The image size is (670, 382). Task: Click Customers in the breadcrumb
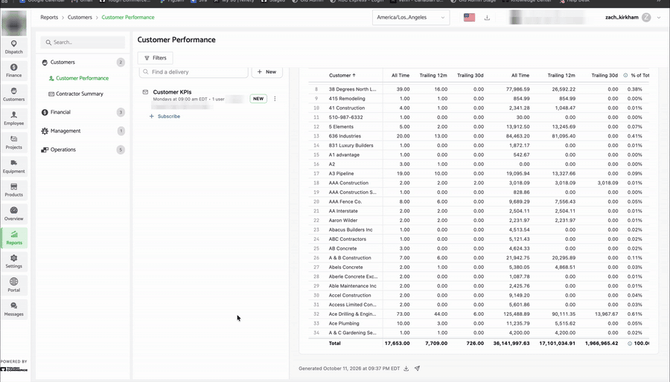pos(80,18)
